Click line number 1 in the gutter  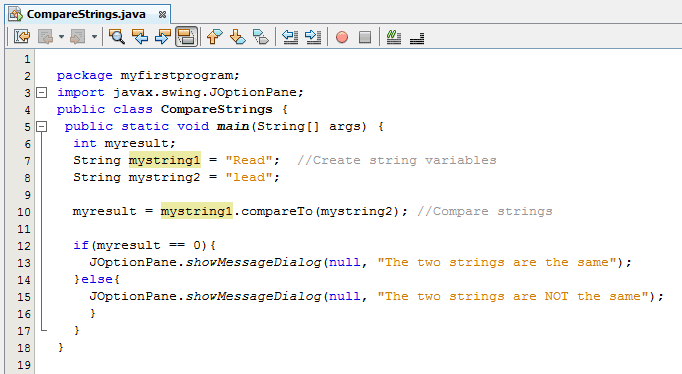coord(27,59)
